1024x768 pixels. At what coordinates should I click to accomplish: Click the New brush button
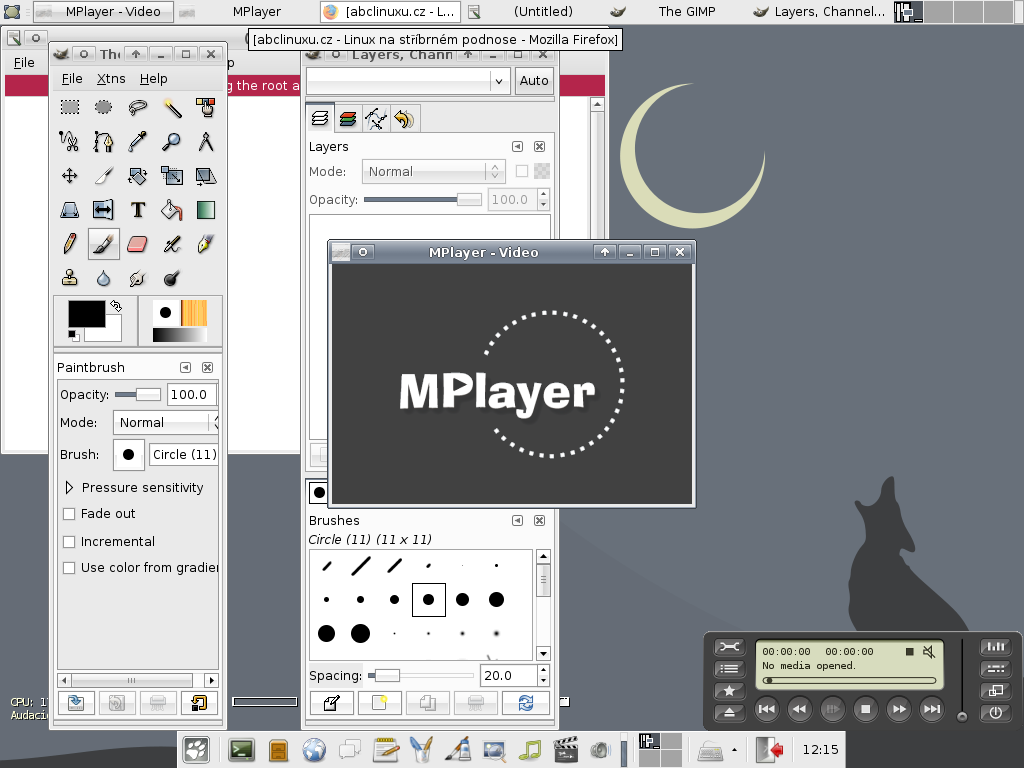[x=379, y=703]
